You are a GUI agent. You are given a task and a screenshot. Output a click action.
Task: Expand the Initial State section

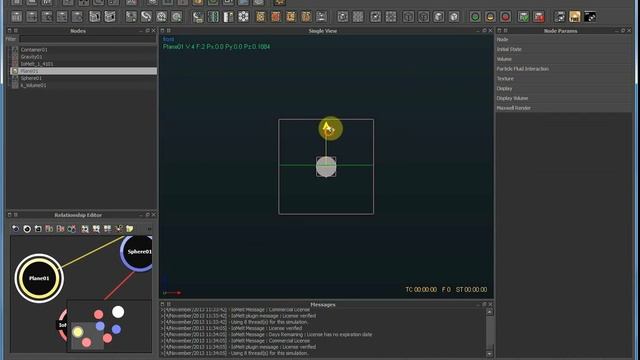click(x=564, y=49)
